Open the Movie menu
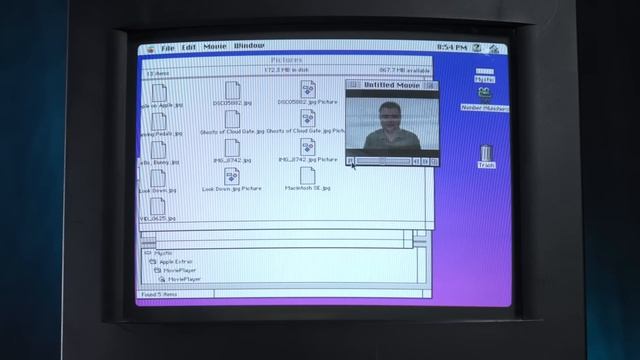 pos(215,47)
